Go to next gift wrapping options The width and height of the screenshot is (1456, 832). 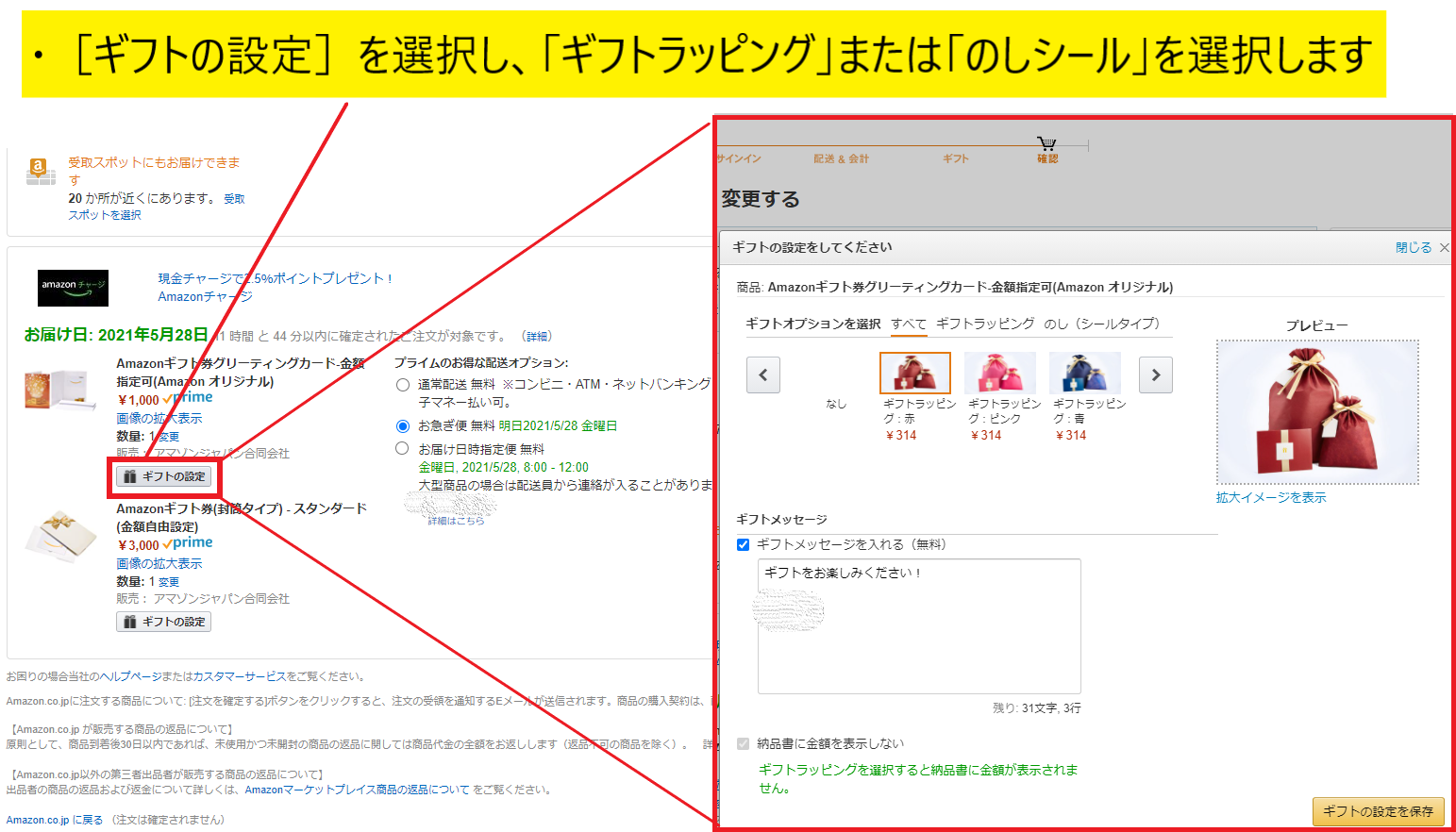(x=1156, y=374)
